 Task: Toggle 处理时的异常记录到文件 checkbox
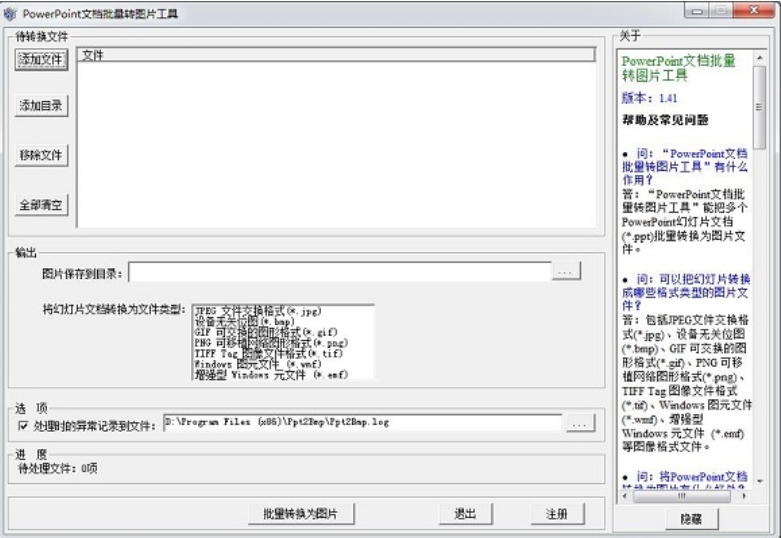click(23, 425)
